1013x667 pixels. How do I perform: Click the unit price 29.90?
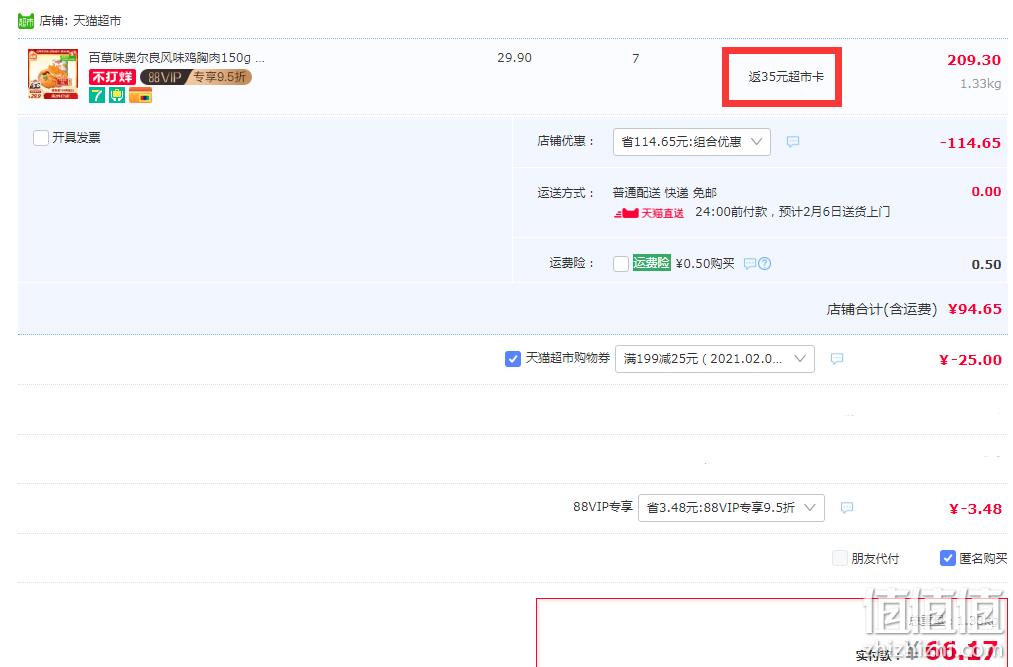(514, 58)
